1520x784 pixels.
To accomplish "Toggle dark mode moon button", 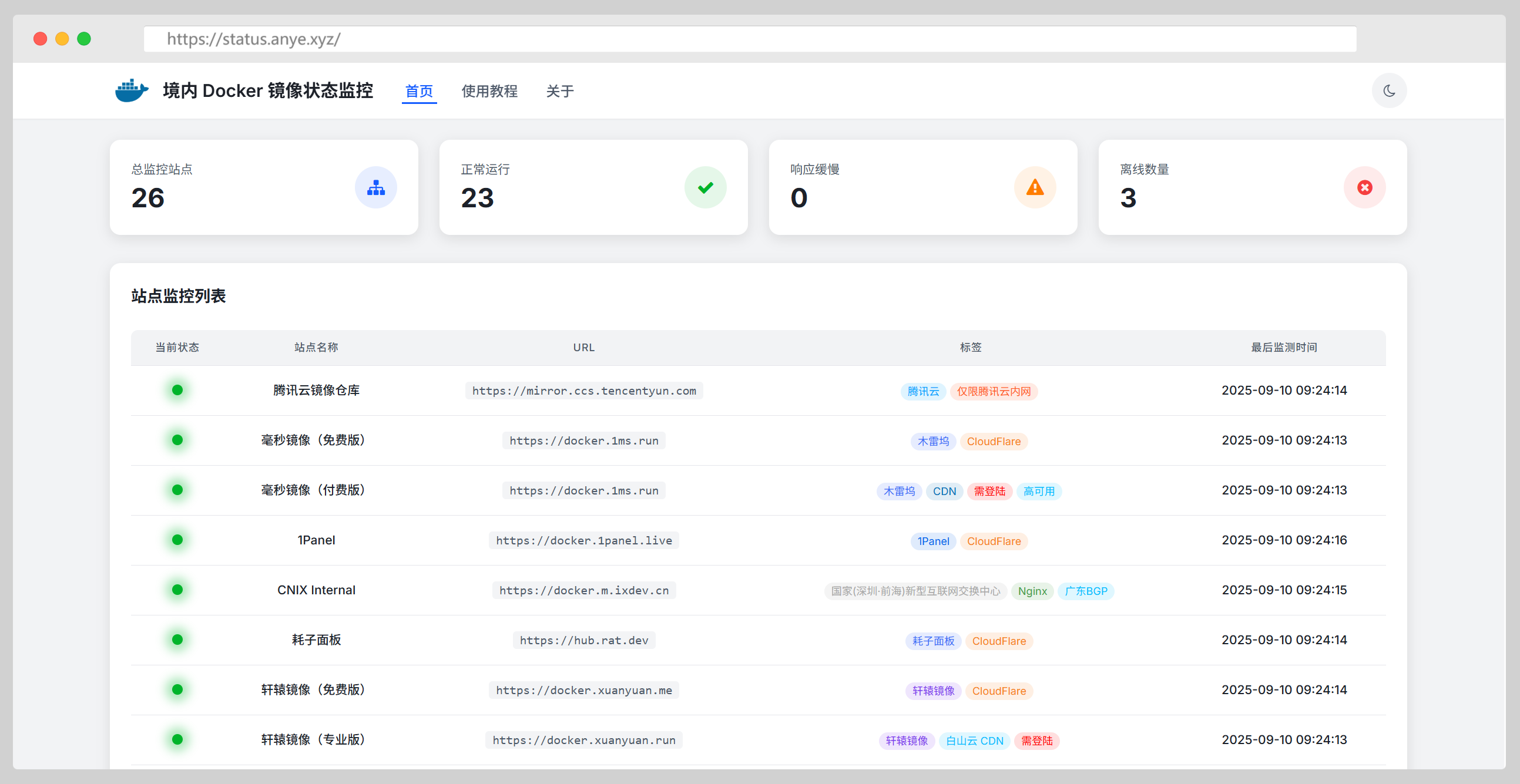I will click(x=1388, y=90).
